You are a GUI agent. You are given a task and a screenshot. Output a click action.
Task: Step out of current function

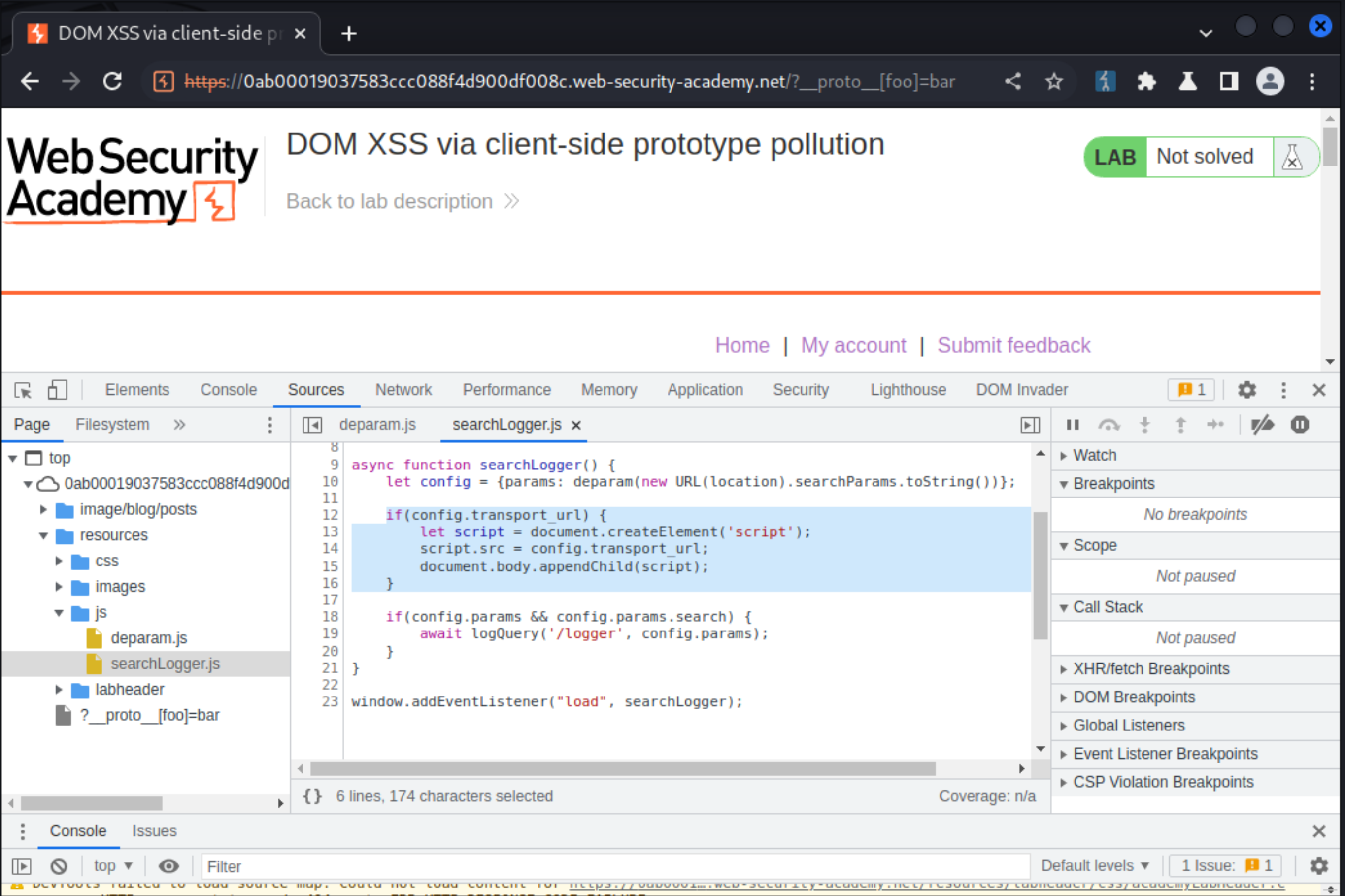pyautogui.click(x=1180, y=425)
